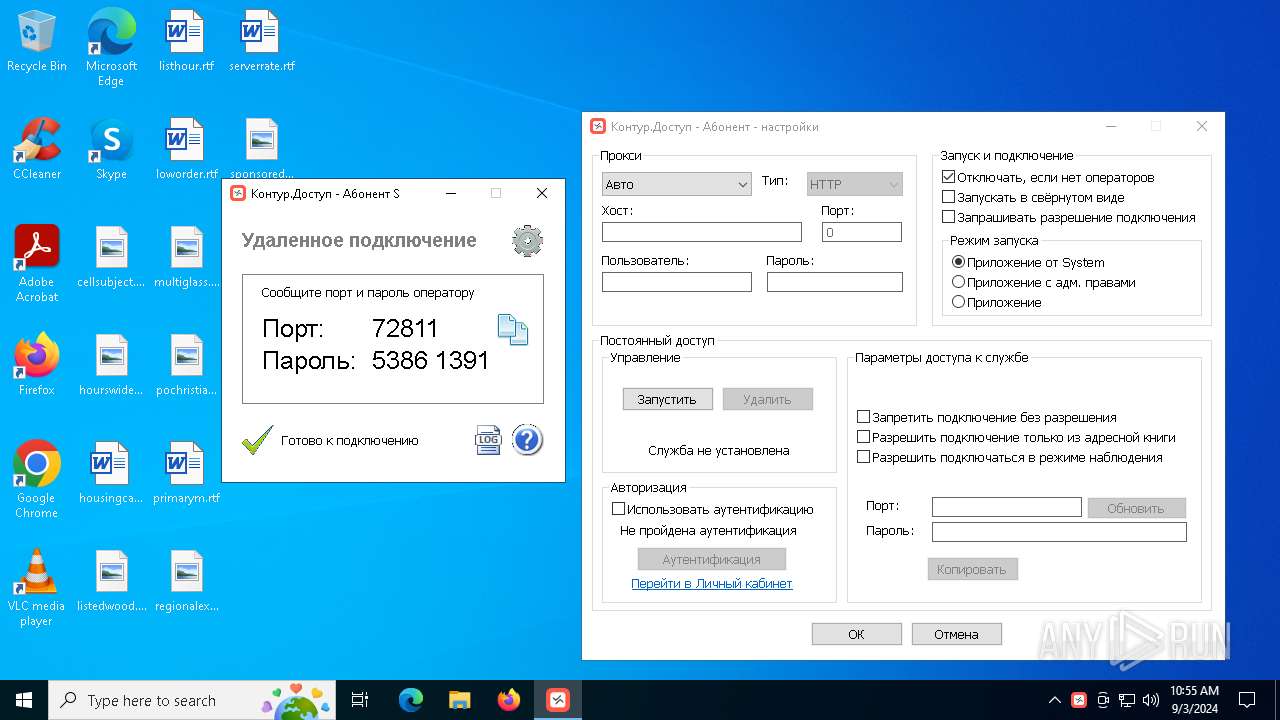Expand proxy mode 'Авто' dropdown
This screenshot has width=1280, height=720.
tap(677, 184)
